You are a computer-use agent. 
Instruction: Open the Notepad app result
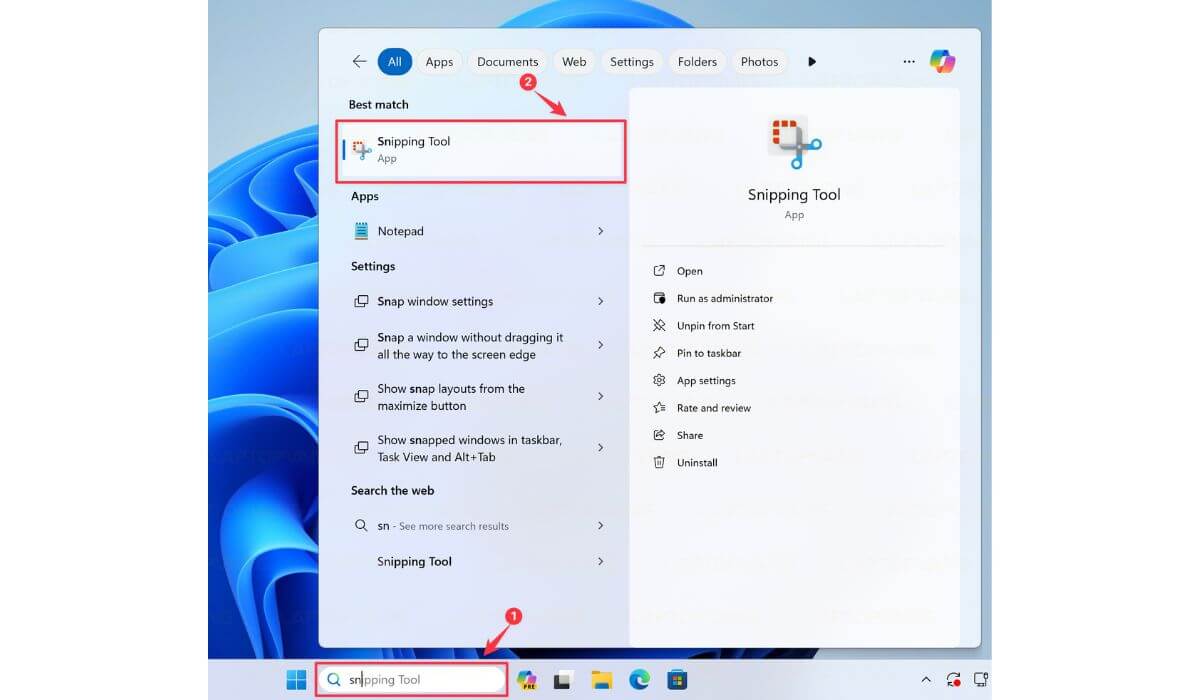[x=482, y=231]
